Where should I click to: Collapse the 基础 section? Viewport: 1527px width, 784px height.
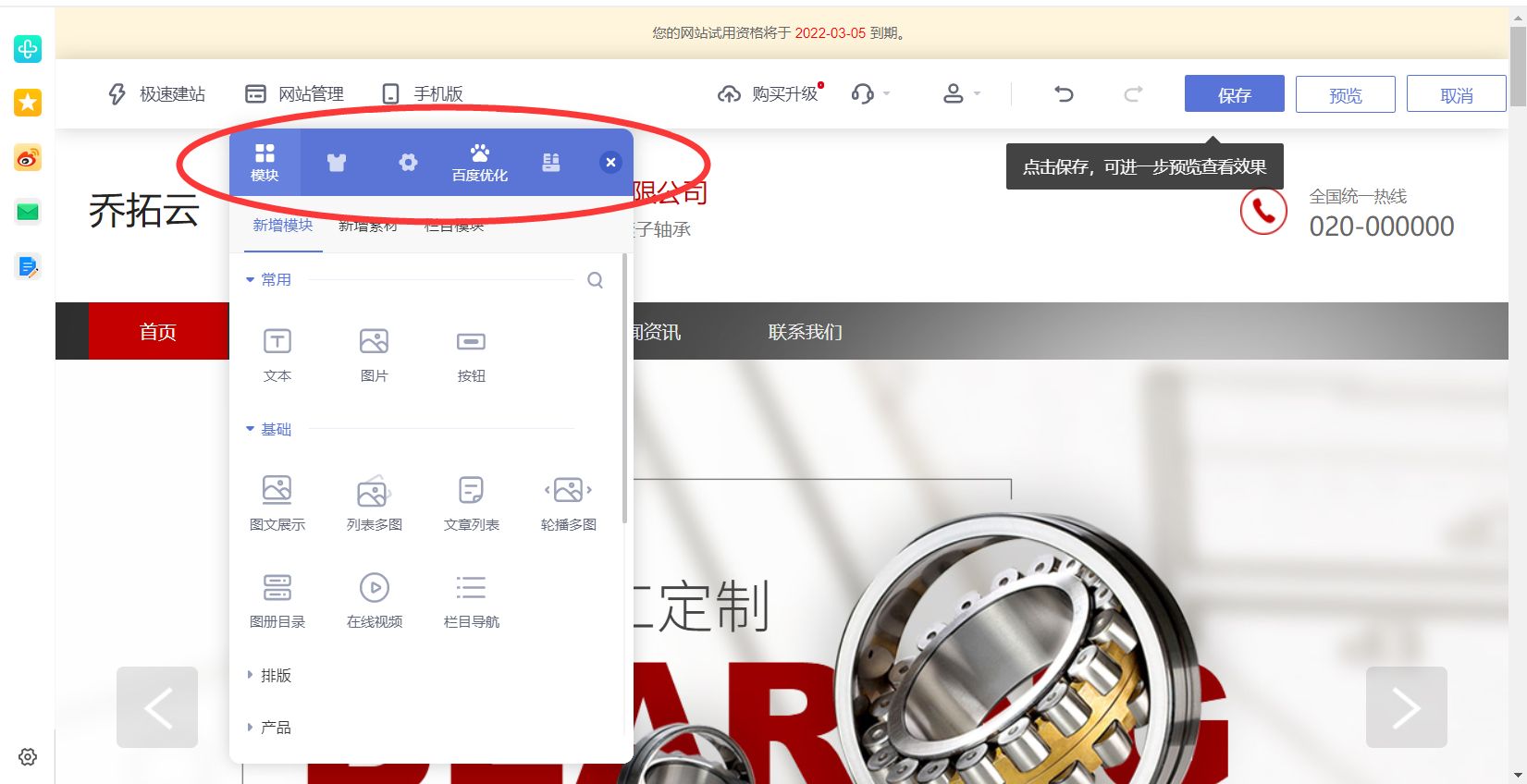[x=268, y=429]
